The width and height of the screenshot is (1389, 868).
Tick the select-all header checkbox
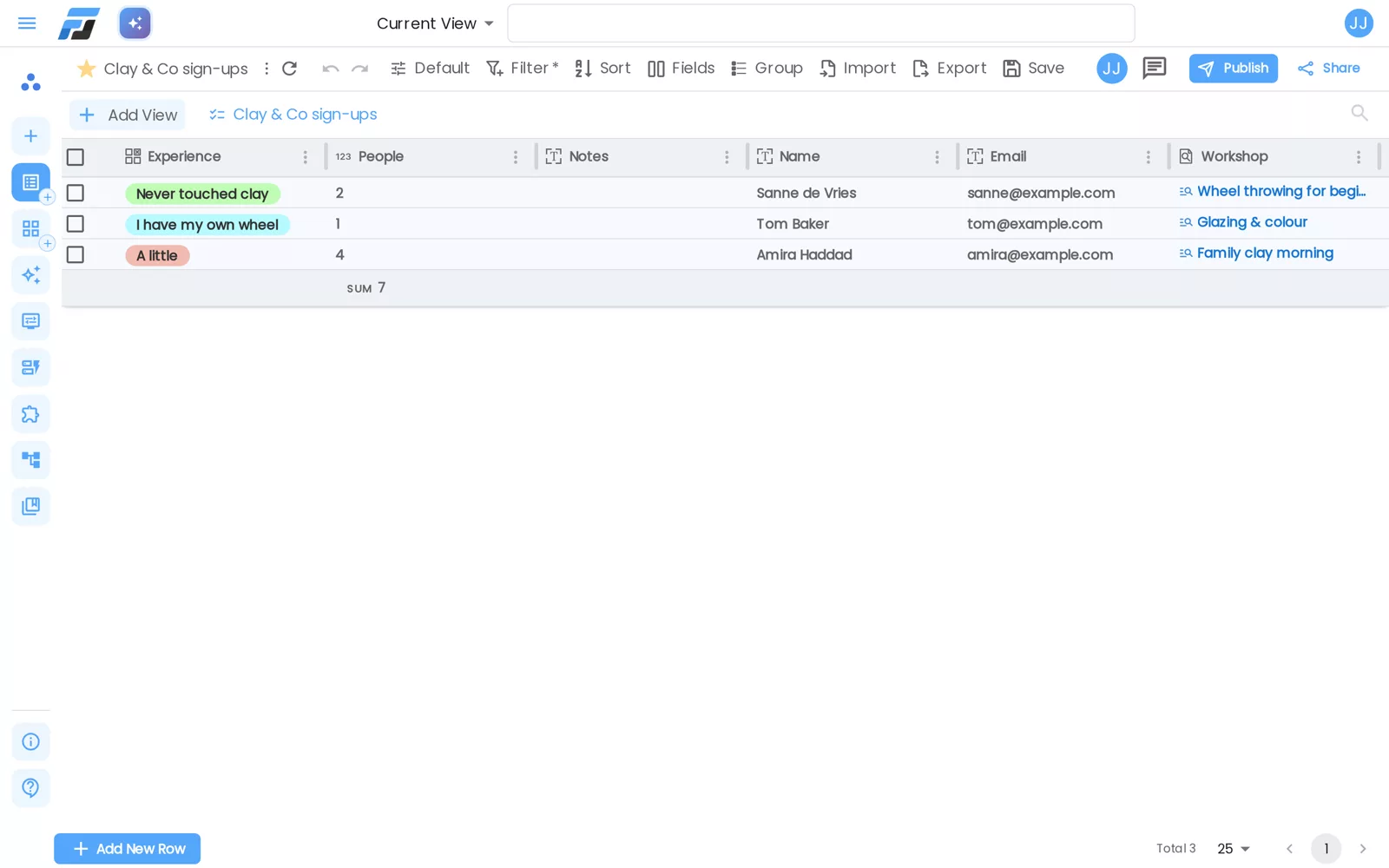(x=76, y=157)
